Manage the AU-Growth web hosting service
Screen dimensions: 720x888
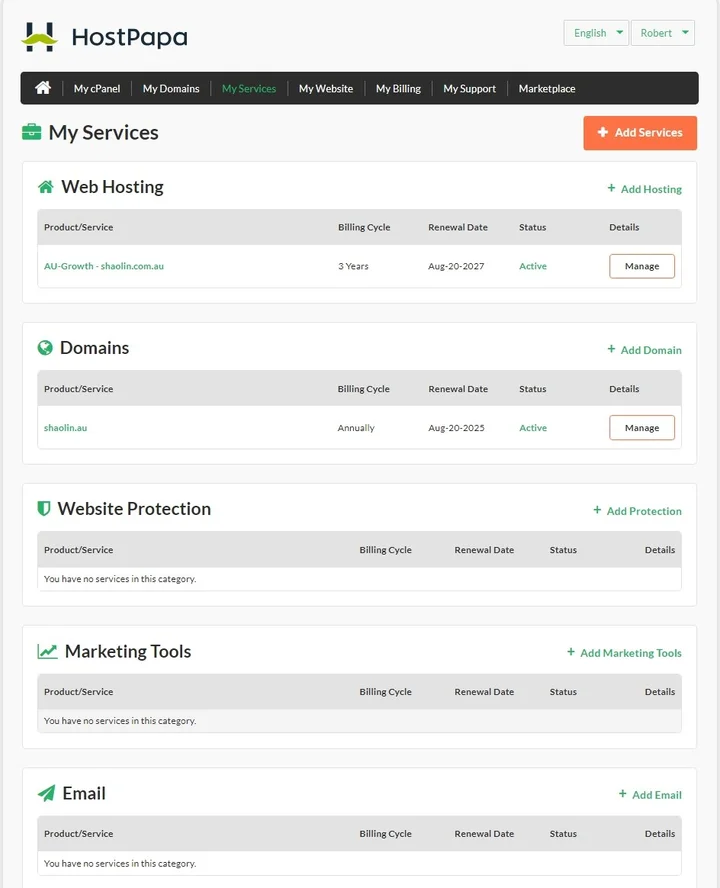[x=642, y=266]
